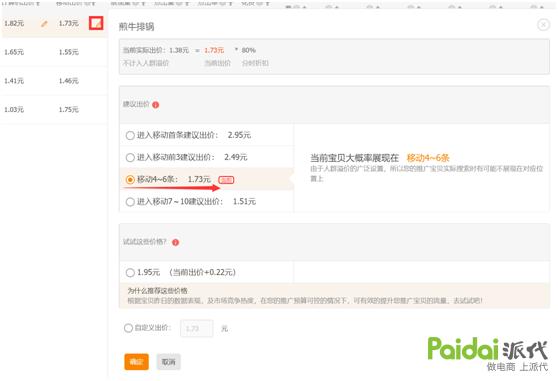Click the pencil icon beside 1.82元
The height and width of the screenshot is (381, 558).
[44, 24]
